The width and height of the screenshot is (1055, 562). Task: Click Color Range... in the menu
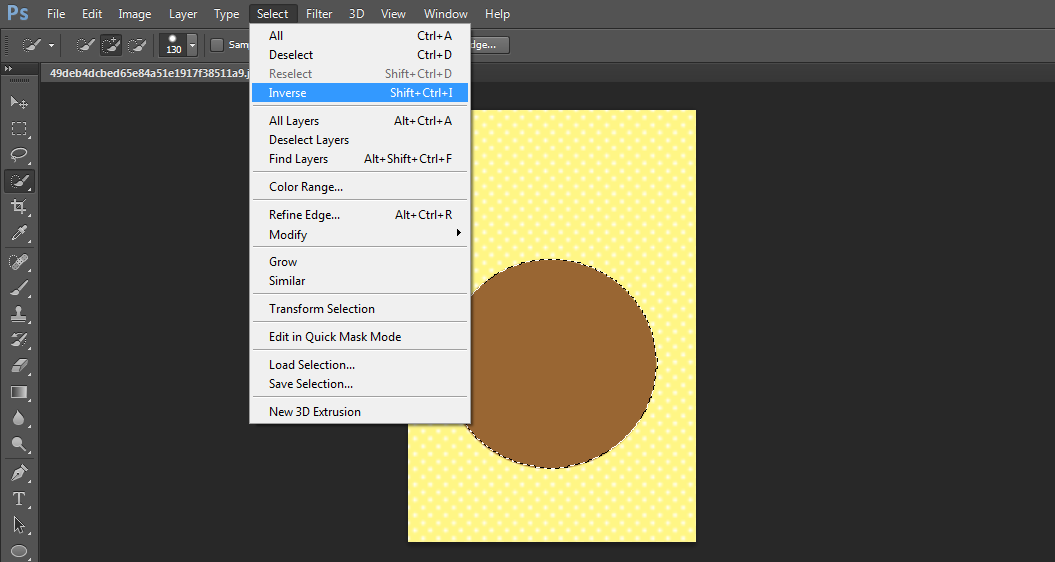pos(306,187)
